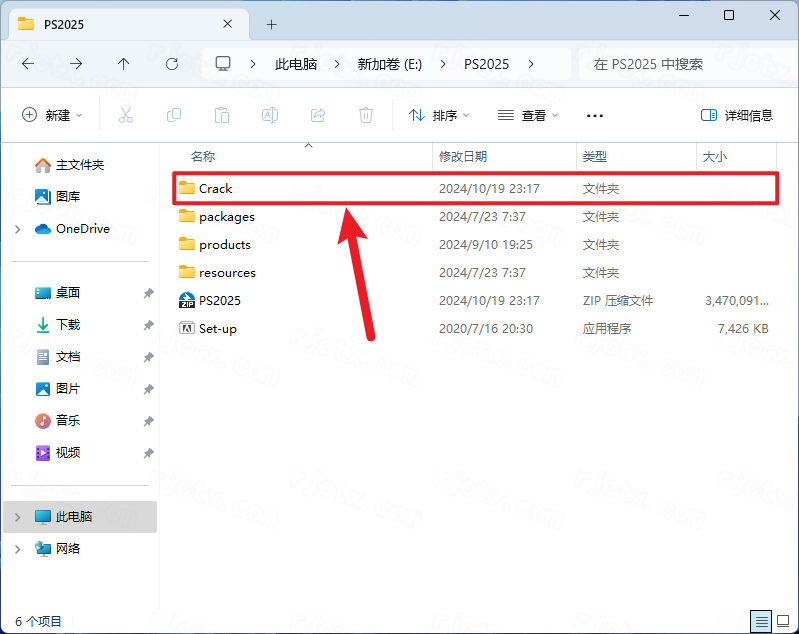
Task: Click the Delete trash bin icon
Action: point(366,115)
